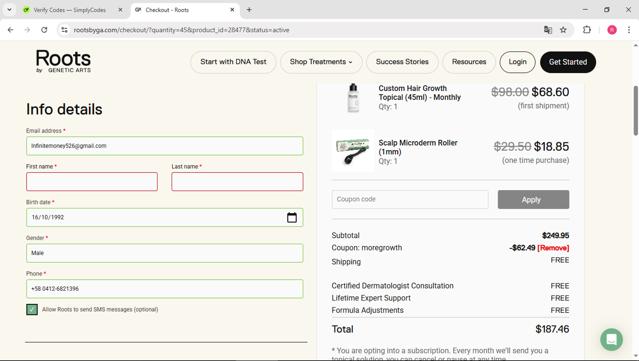639x361 pixels.
Task: Click the Info details heading
Action: coord(64,109)
